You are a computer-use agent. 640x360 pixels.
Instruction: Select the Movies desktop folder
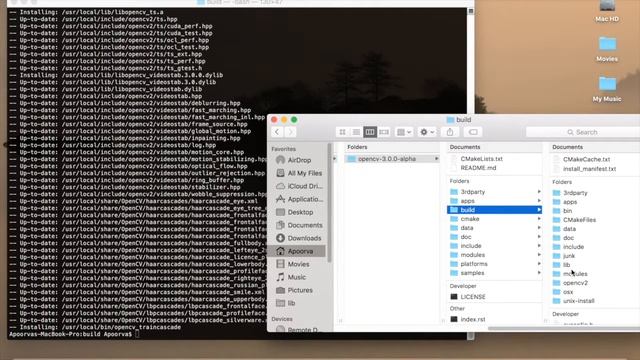(x=607, y=49)
